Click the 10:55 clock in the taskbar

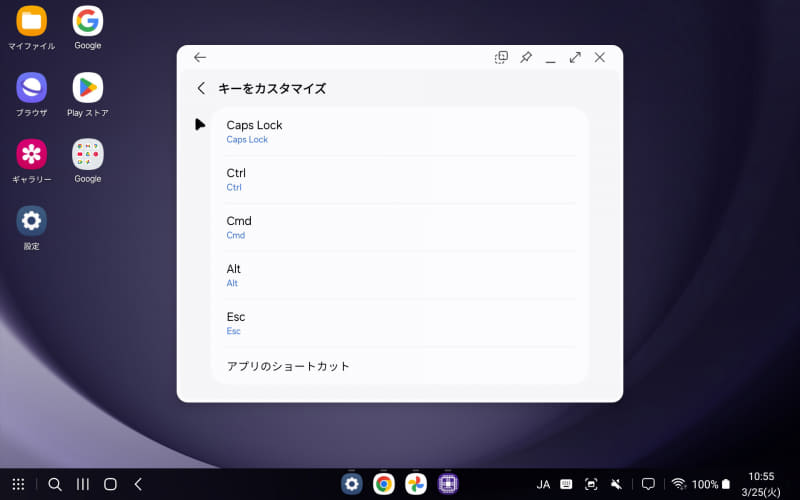[761, 477]
